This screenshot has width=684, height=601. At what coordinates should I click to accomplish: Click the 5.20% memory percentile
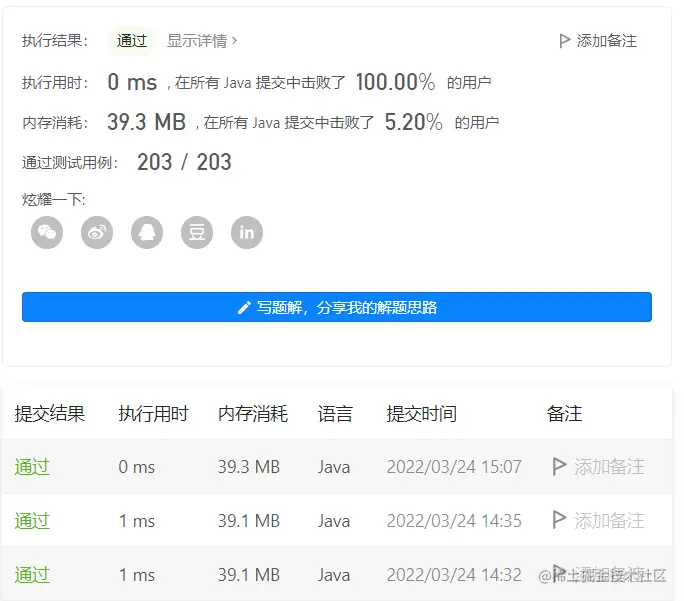pos(414,122)
